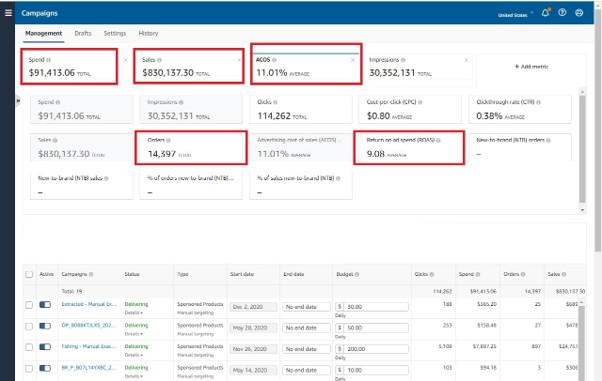Select the New-to-brand (NTB) orders tile

[x=520, y=148]
